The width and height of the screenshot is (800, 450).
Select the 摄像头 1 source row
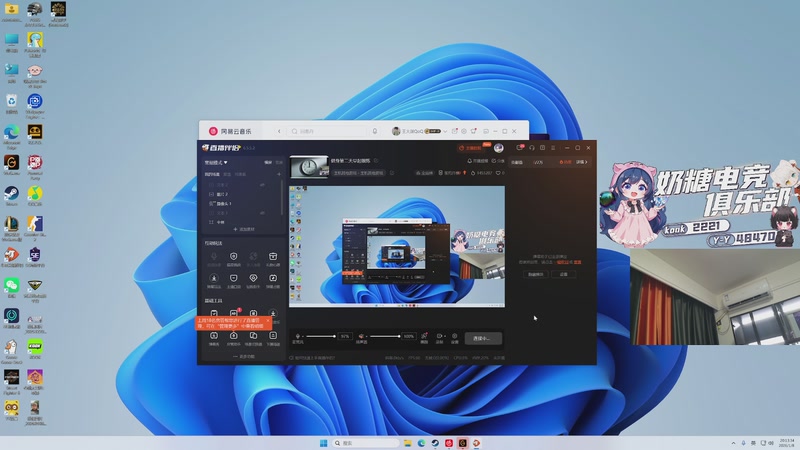pyautogui.click(x=244, y=204)
